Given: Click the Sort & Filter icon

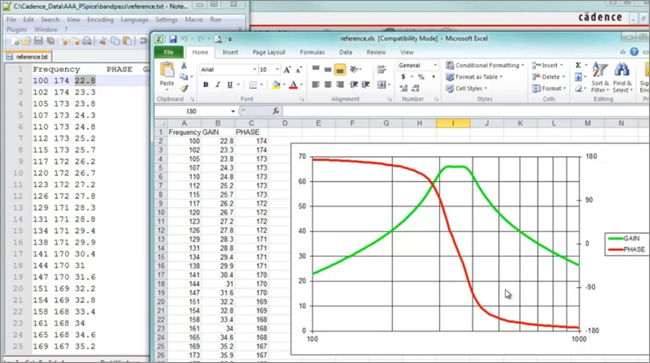Looking at the screenshot, I should (x=599, y=77).
